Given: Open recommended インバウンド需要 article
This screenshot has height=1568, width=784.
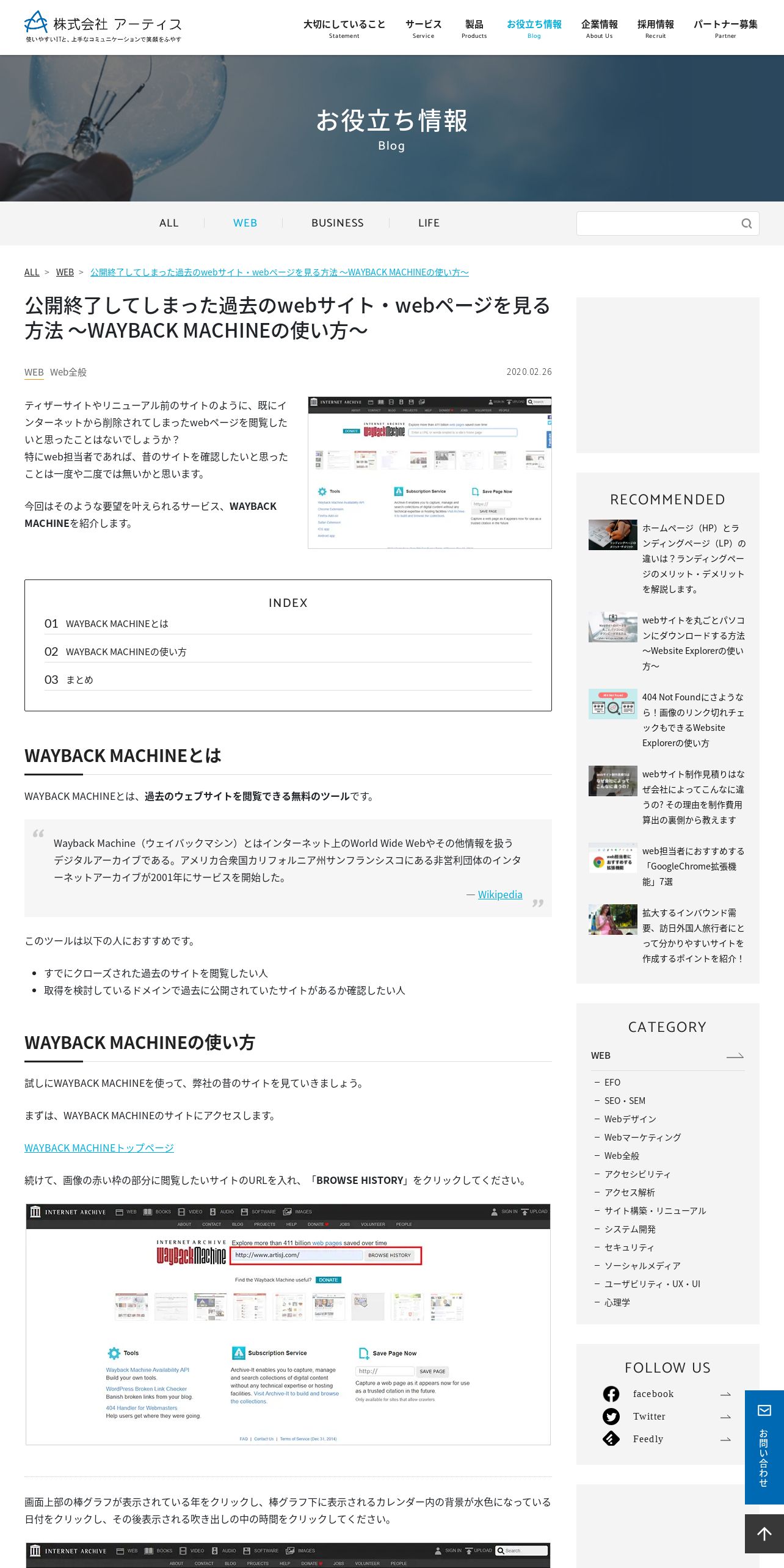Looking at the screenshot, I should click(694, 936).
